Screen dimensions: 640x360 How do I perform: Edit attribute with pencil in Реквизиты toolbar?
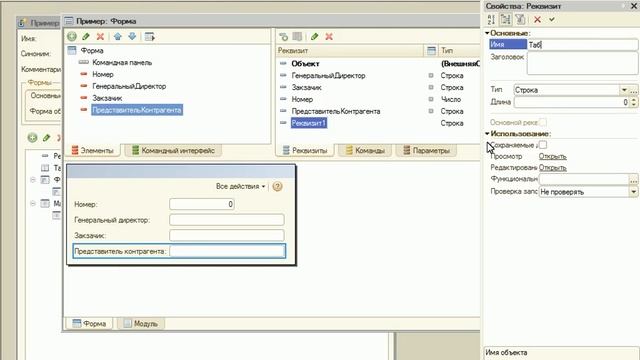tap(314, 37)
